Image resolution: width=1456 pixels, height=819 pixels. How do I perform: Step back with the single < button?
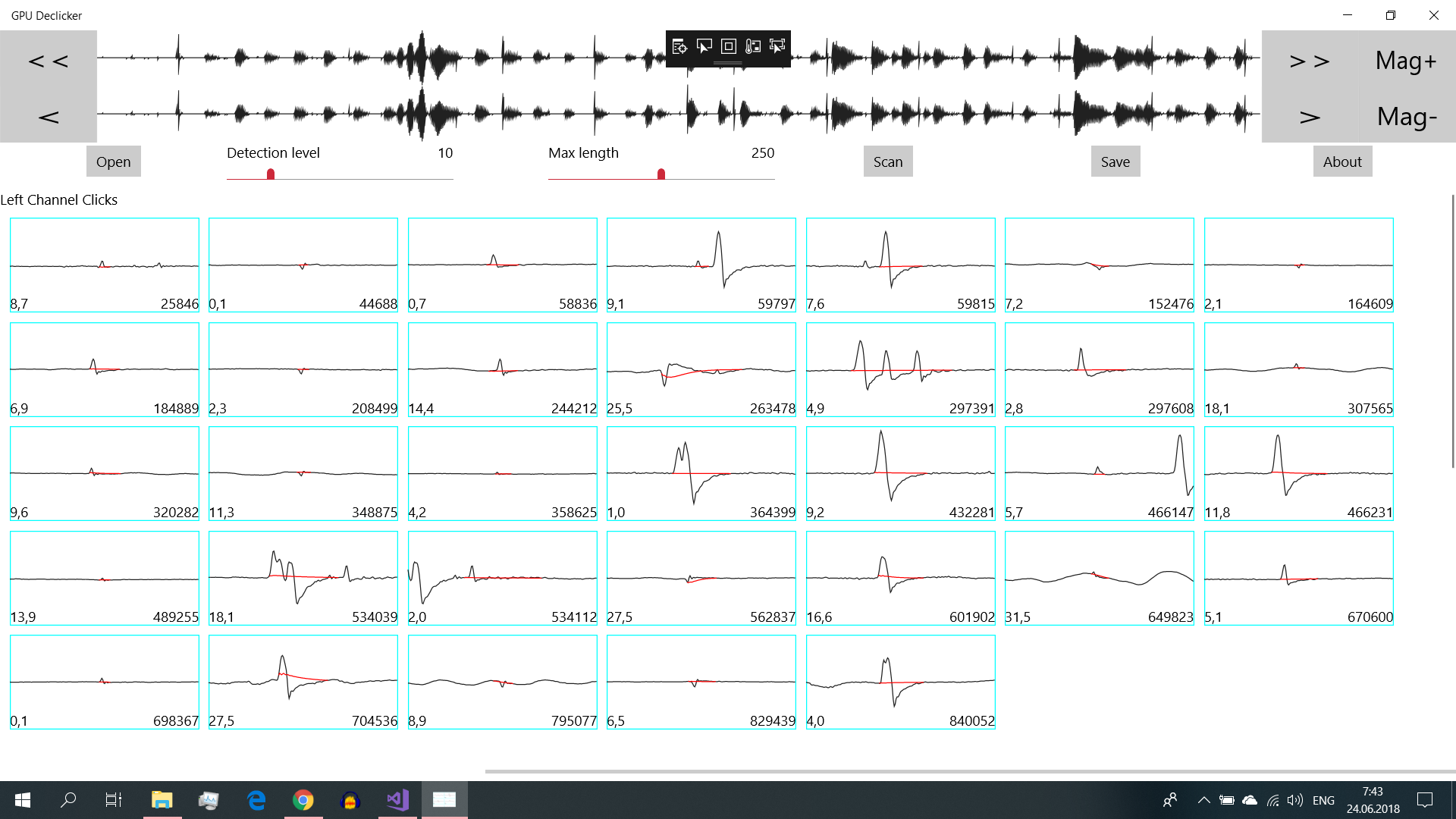(x=49, y=117)
